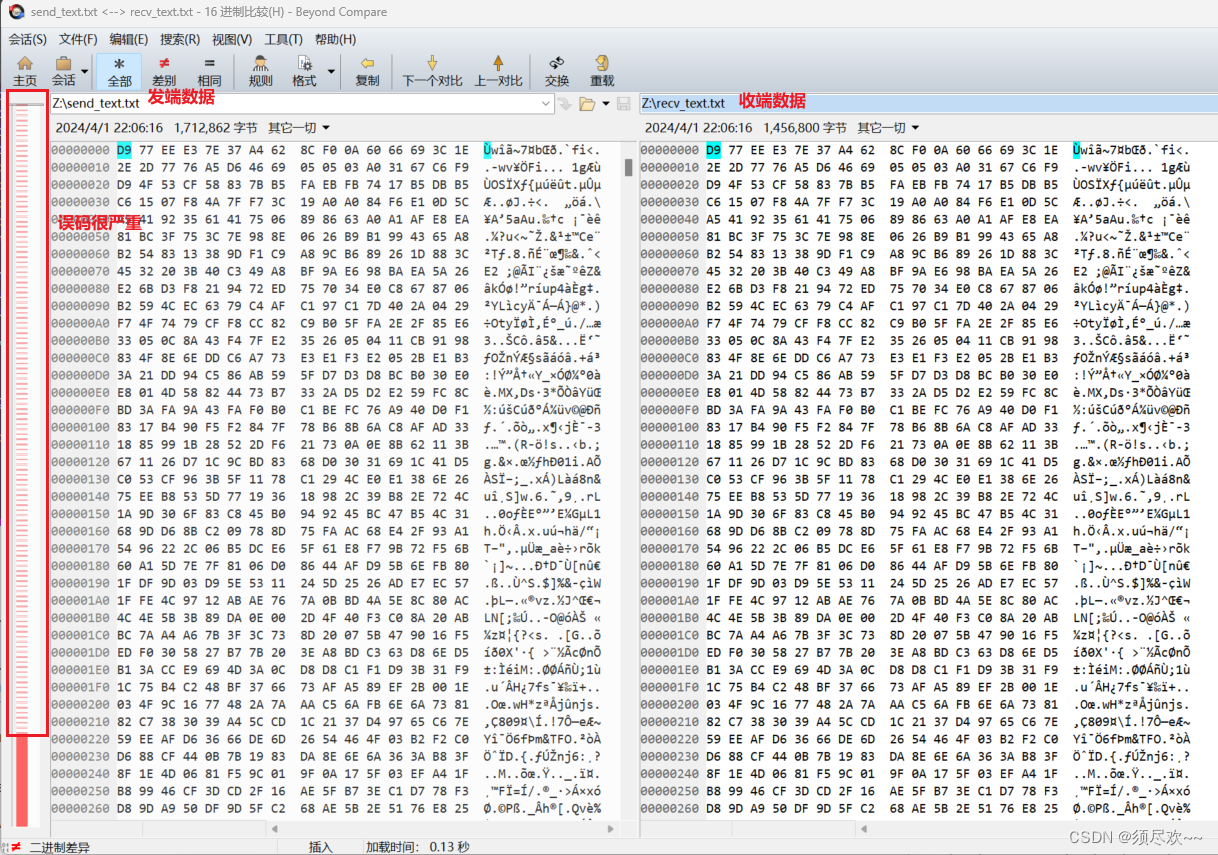Click the 加载时间 0.13 秒 status text
Image resolution: width=1218 pixels, height=855 pixels.
tap(417, 847)
